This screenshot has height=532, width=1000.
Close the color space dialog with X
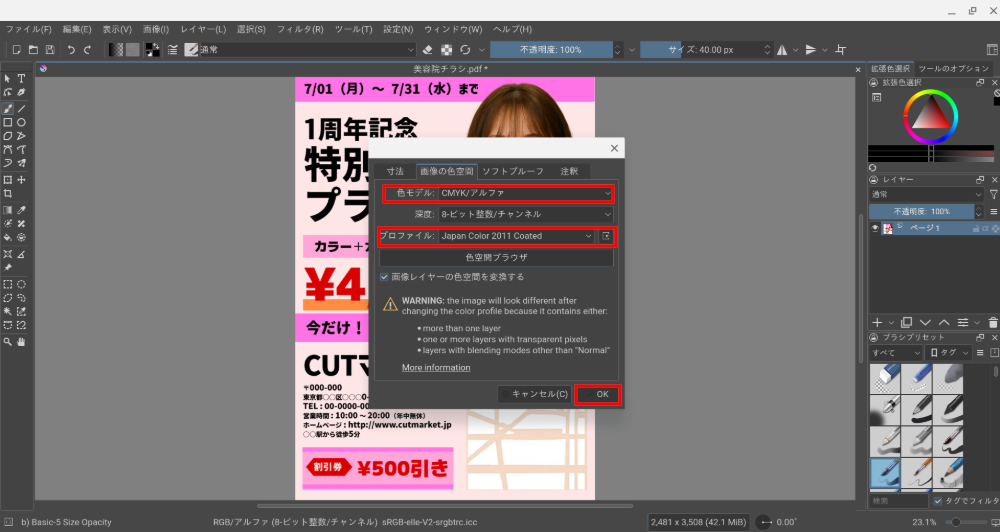[x=614, y=148]
